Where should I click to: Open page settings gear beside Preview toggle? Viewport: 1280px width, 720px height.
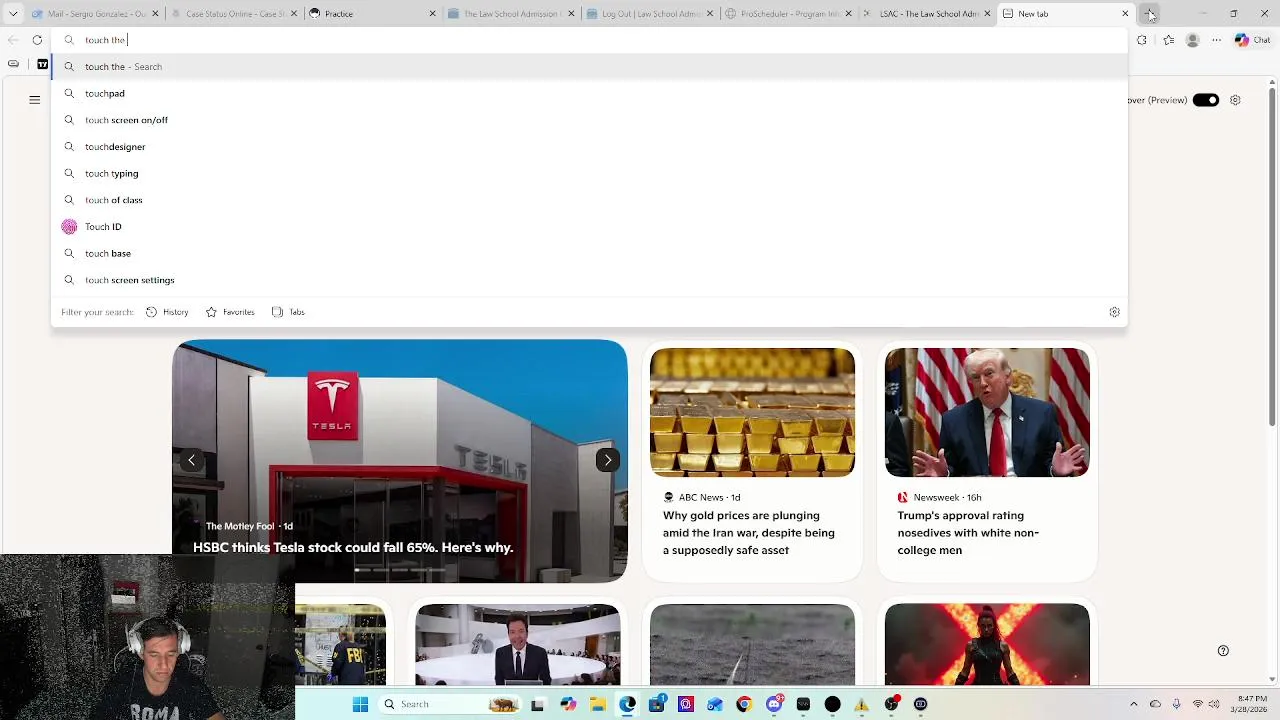point(1235,100)
